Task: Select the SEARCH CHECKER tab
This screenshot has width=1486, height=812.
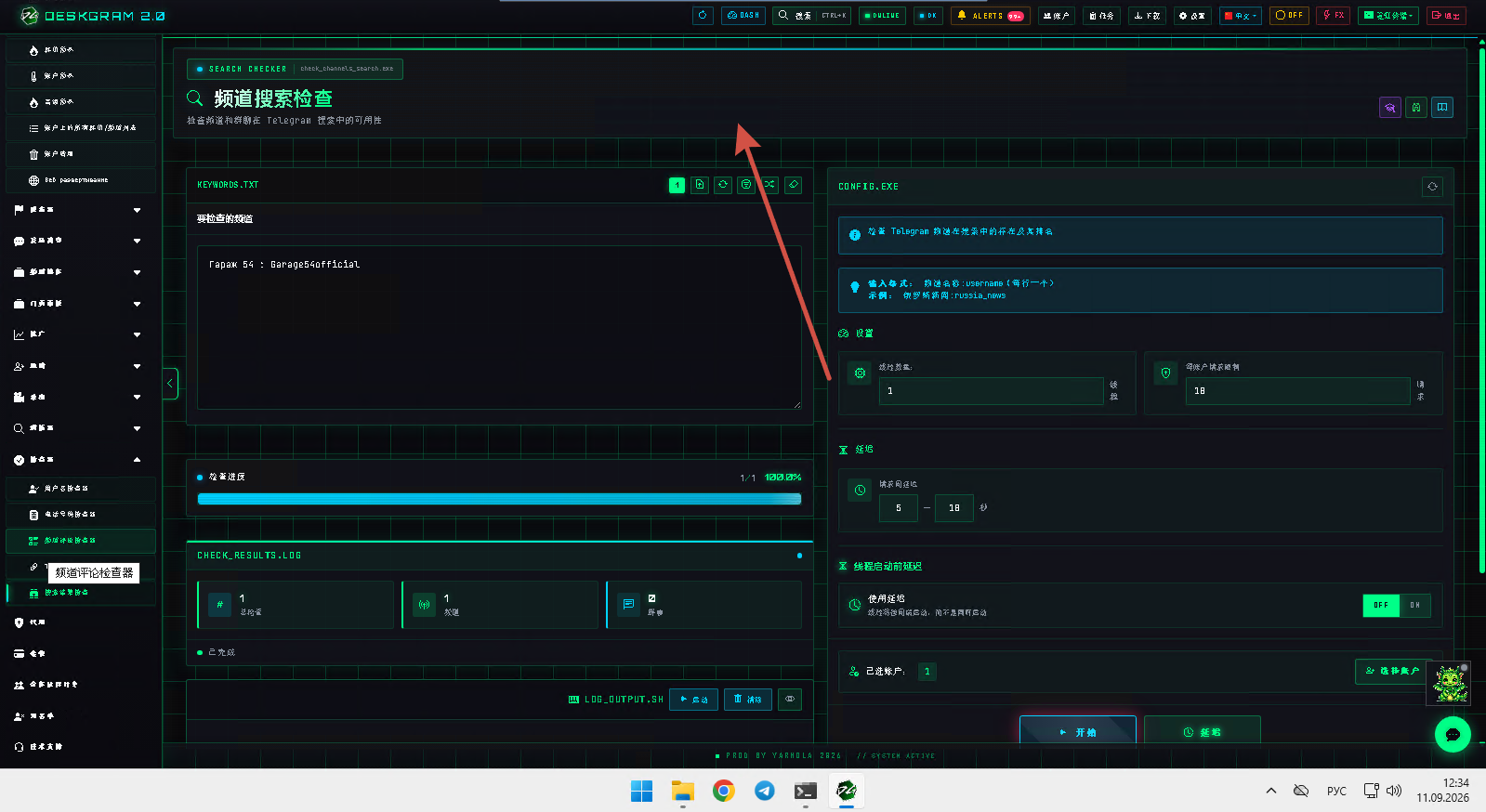Action: click(295, 69)
